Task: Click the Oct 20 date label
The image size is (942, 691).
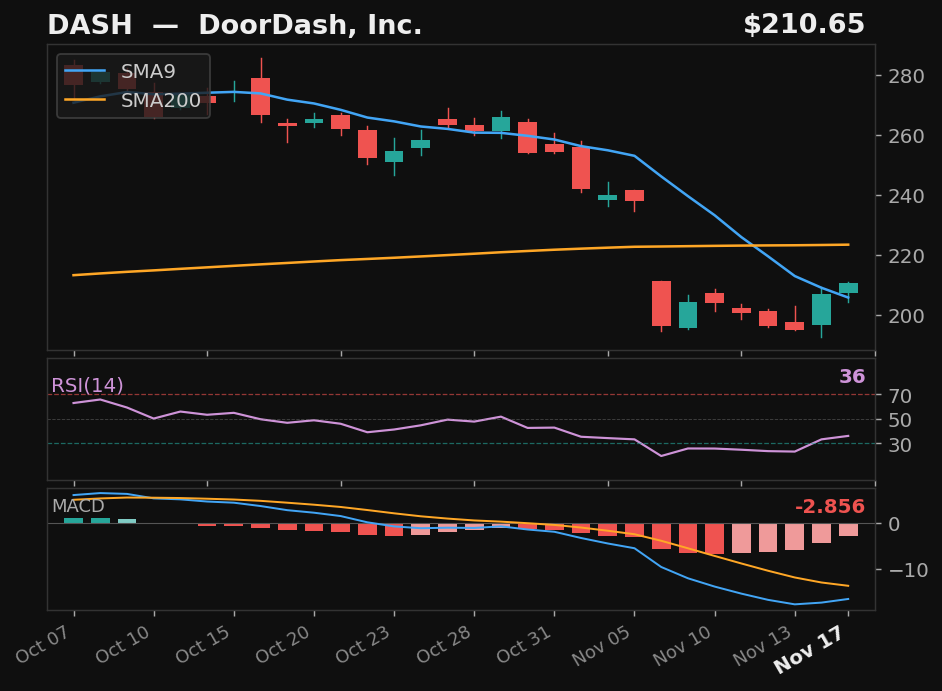Action: [282, 644]
